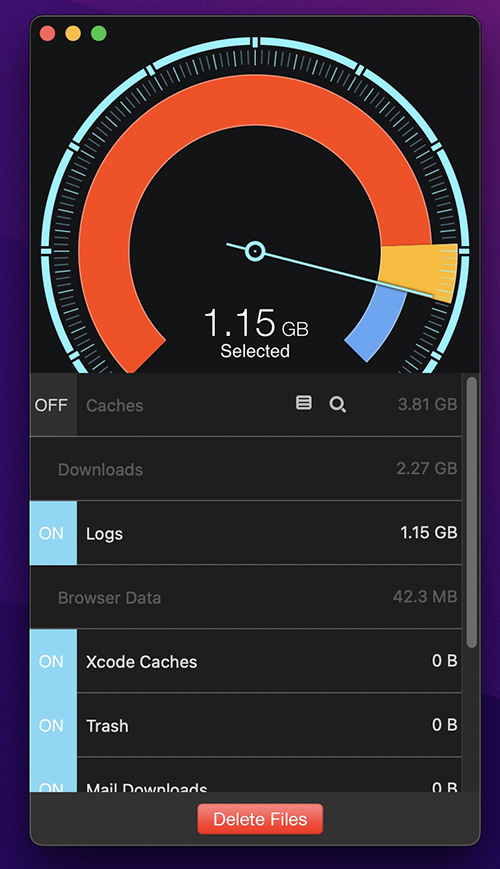This screenshot has width=500, height=869.
Task: Select the Downloads row
Action: 246,469
